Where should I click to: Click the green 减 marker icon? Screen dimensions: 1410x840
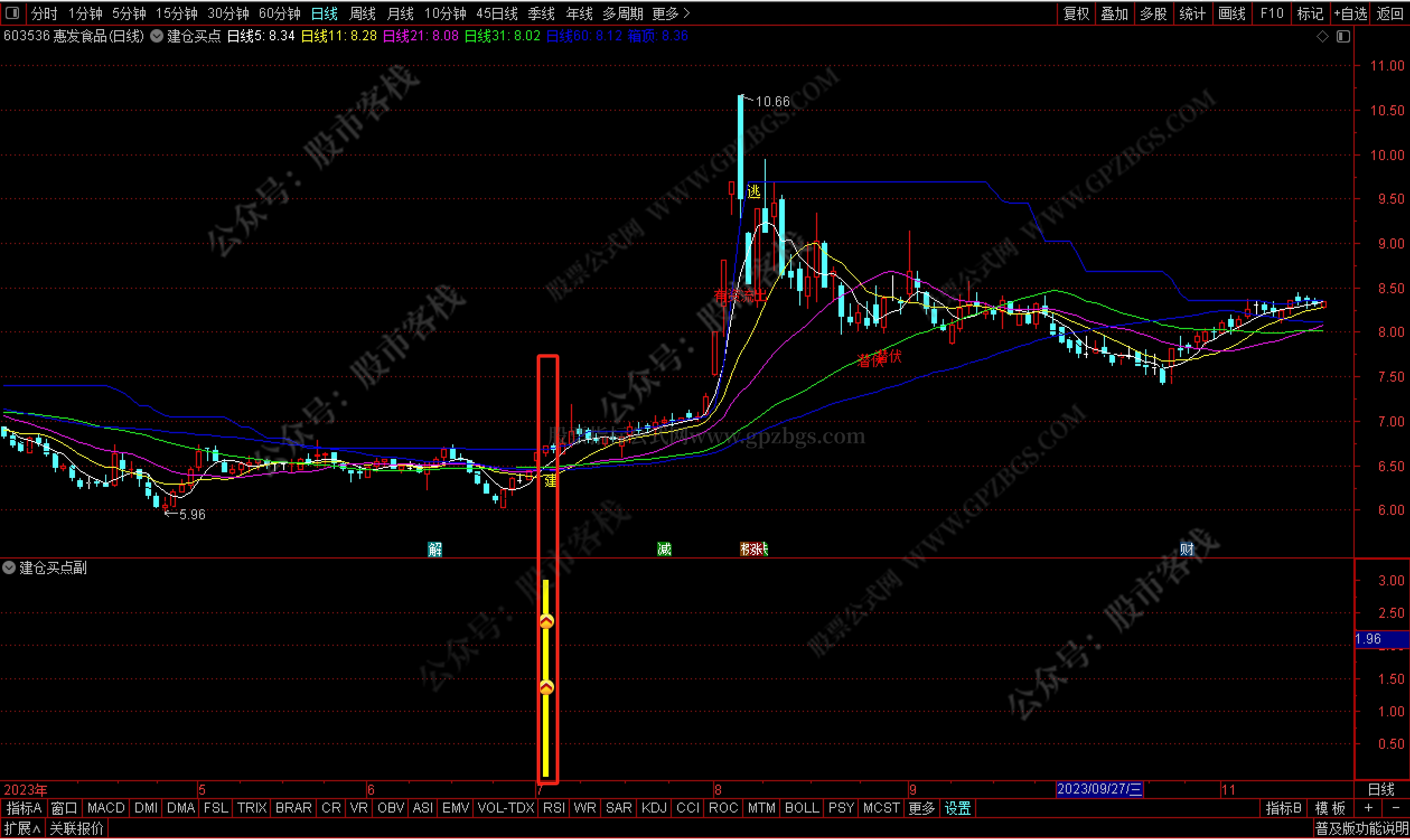click(x=664, y=549)
